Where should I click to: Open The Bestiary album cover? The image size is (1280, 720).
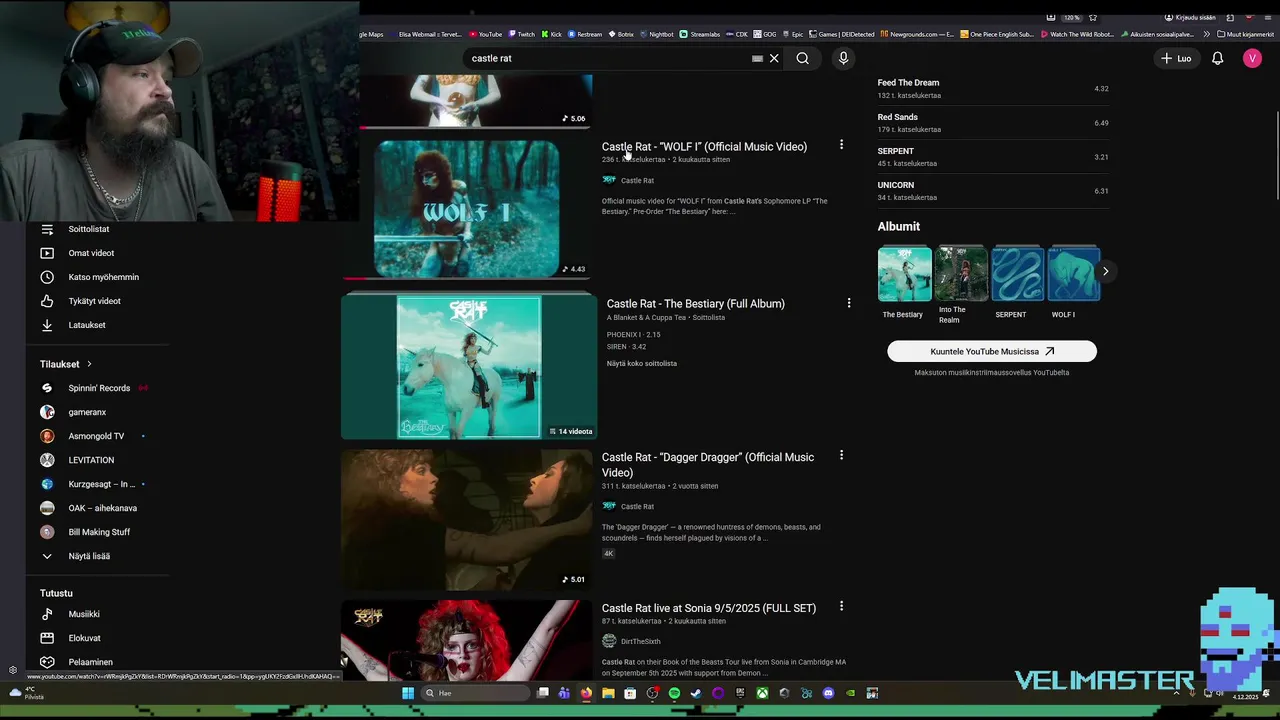904,274
